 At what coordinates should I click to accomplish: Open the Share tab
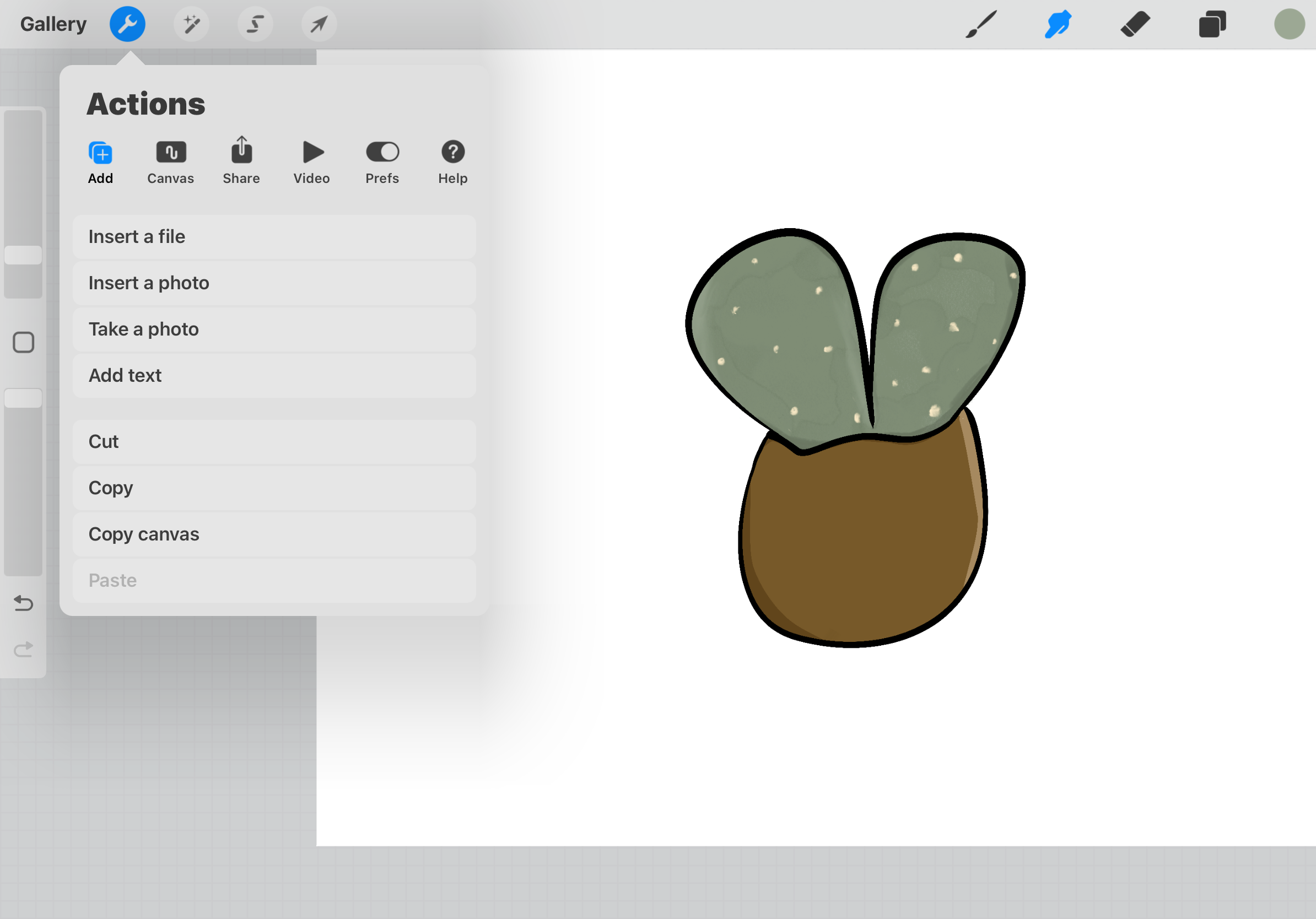(x=241, y=163)
